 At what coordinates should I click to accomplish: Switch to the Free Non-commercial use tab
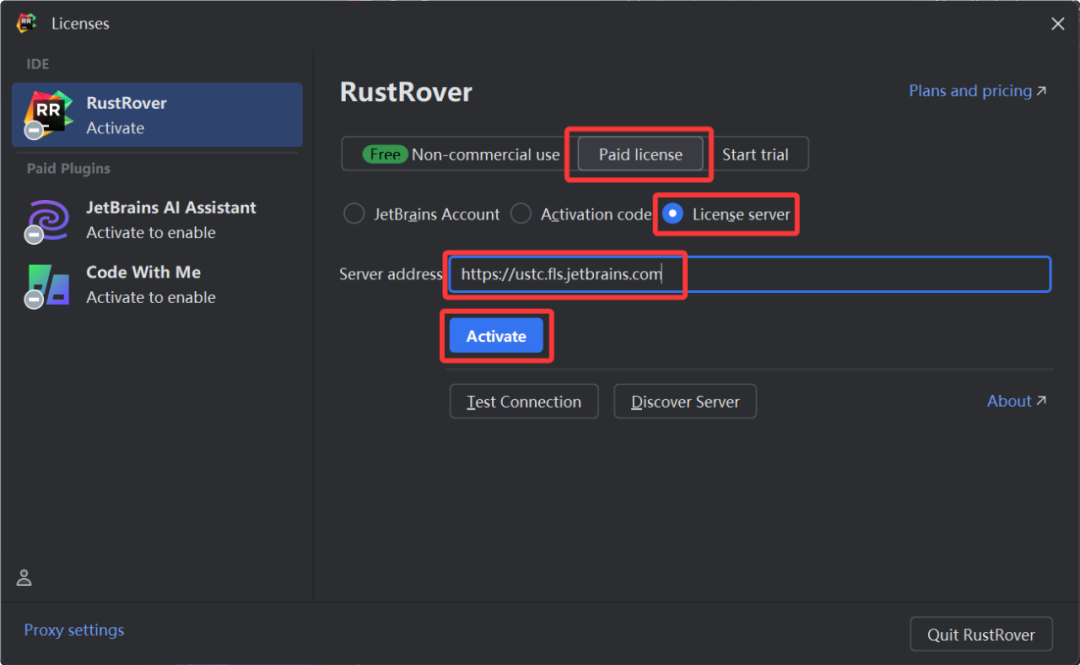[x=460, y=154]
